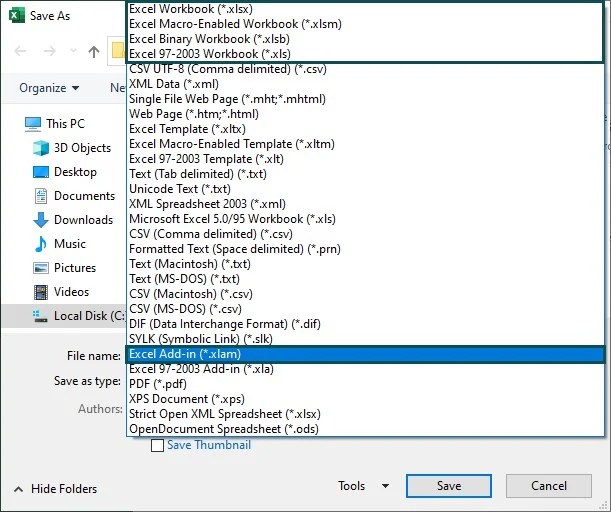611x512 pixels.
Task: Click the Forward navigation arrow
Action: pyautogui.click(x=49, y=51)
